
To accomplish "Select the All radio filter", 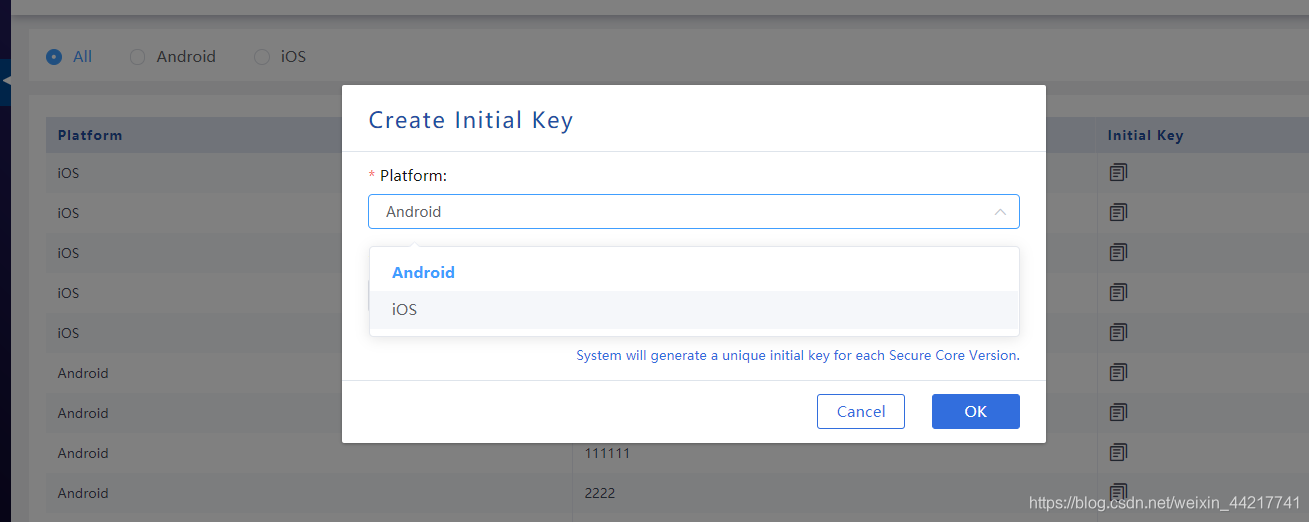I will (x=54, y=57).
